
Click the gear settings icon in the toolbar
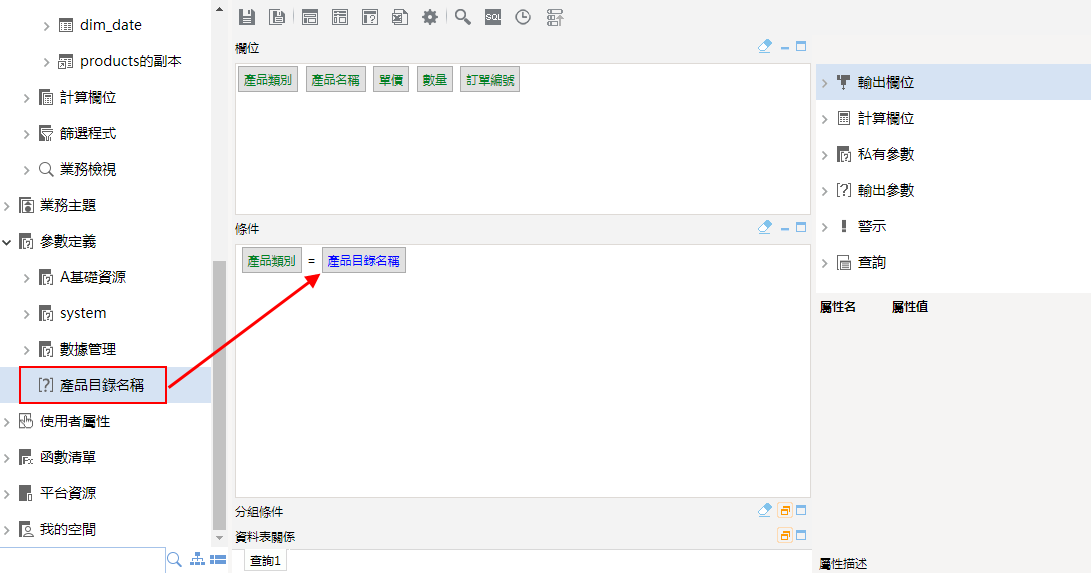point(430,17)
